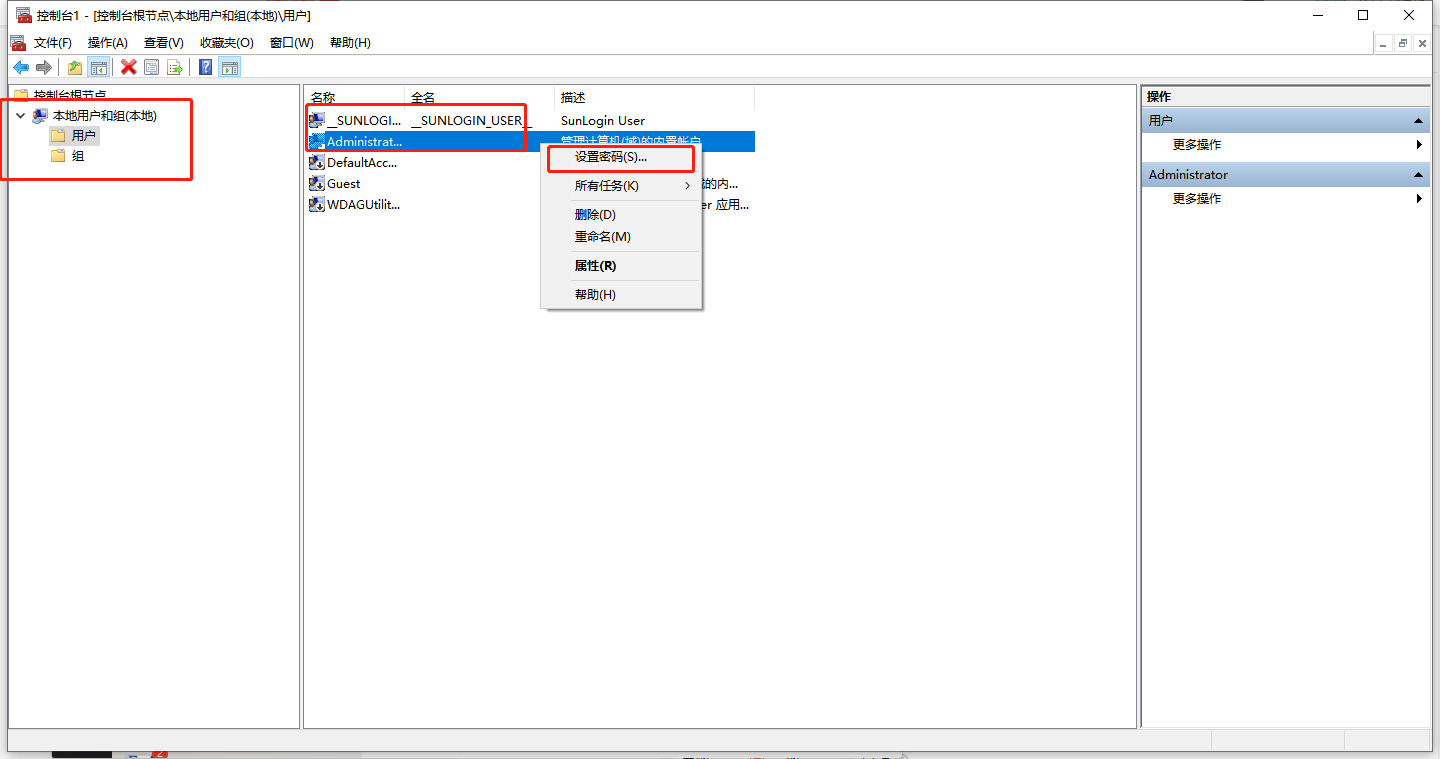Select the Guest user row name
Screen dimensions: 1440x759
tap(344, 184)
